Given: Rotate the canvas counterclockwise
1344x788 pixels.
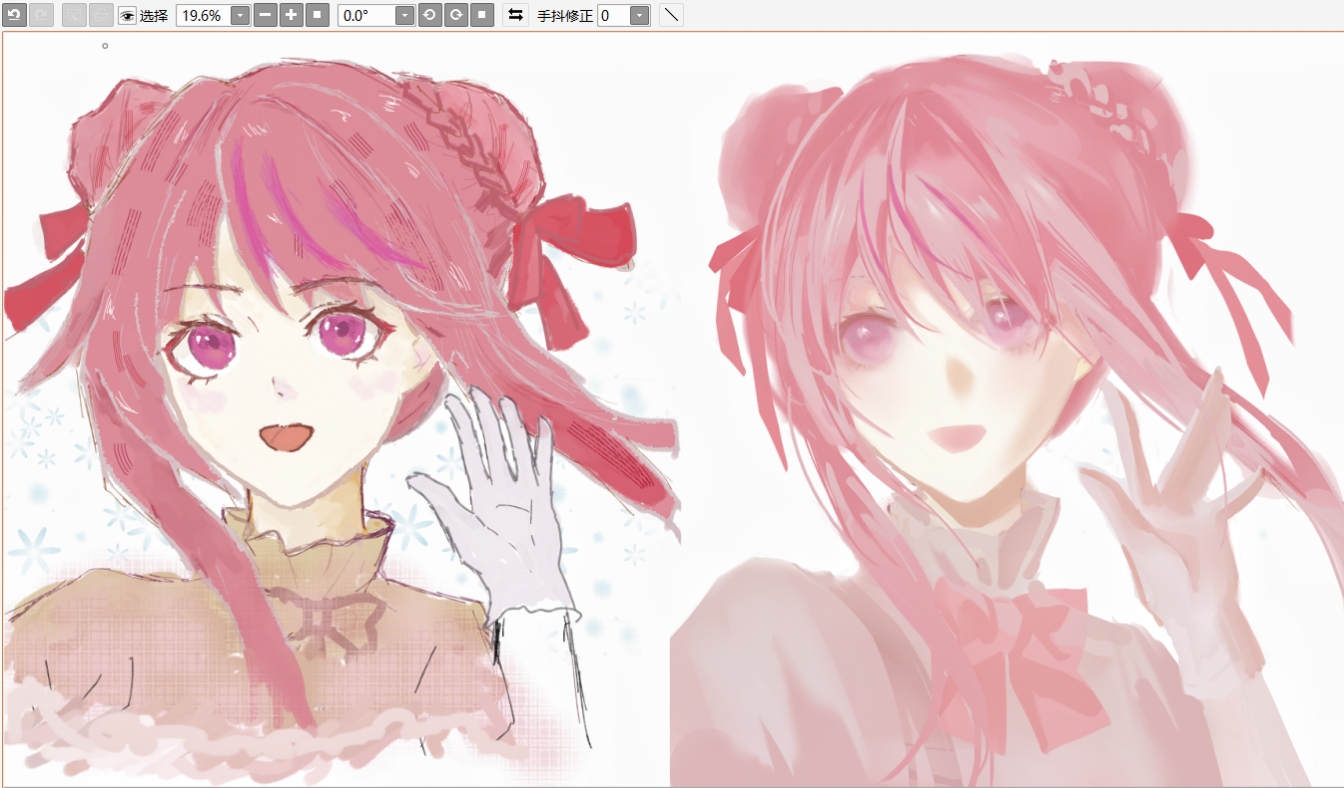Looking at the screenshot, I should tap(430, 15).
